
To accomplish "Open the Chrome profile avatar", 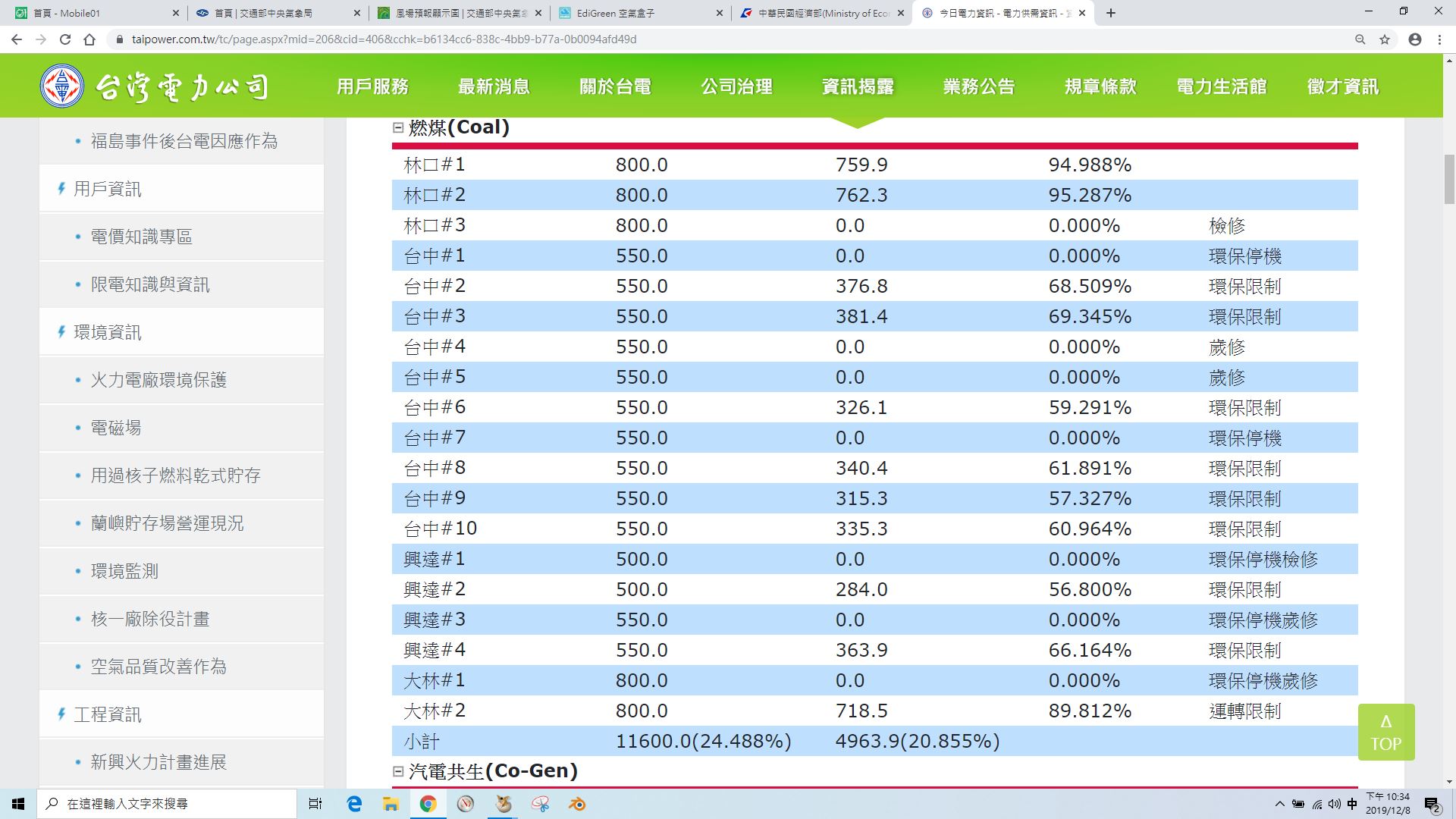I will coord(1414,39).
